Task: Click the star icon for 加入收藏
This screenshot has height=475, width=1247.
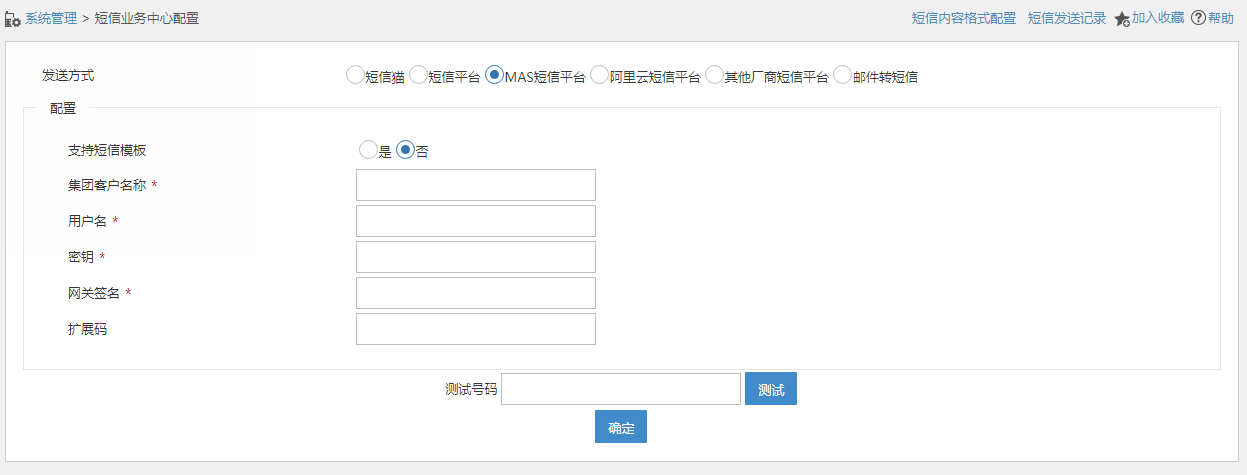Action: pos(1122,19)
